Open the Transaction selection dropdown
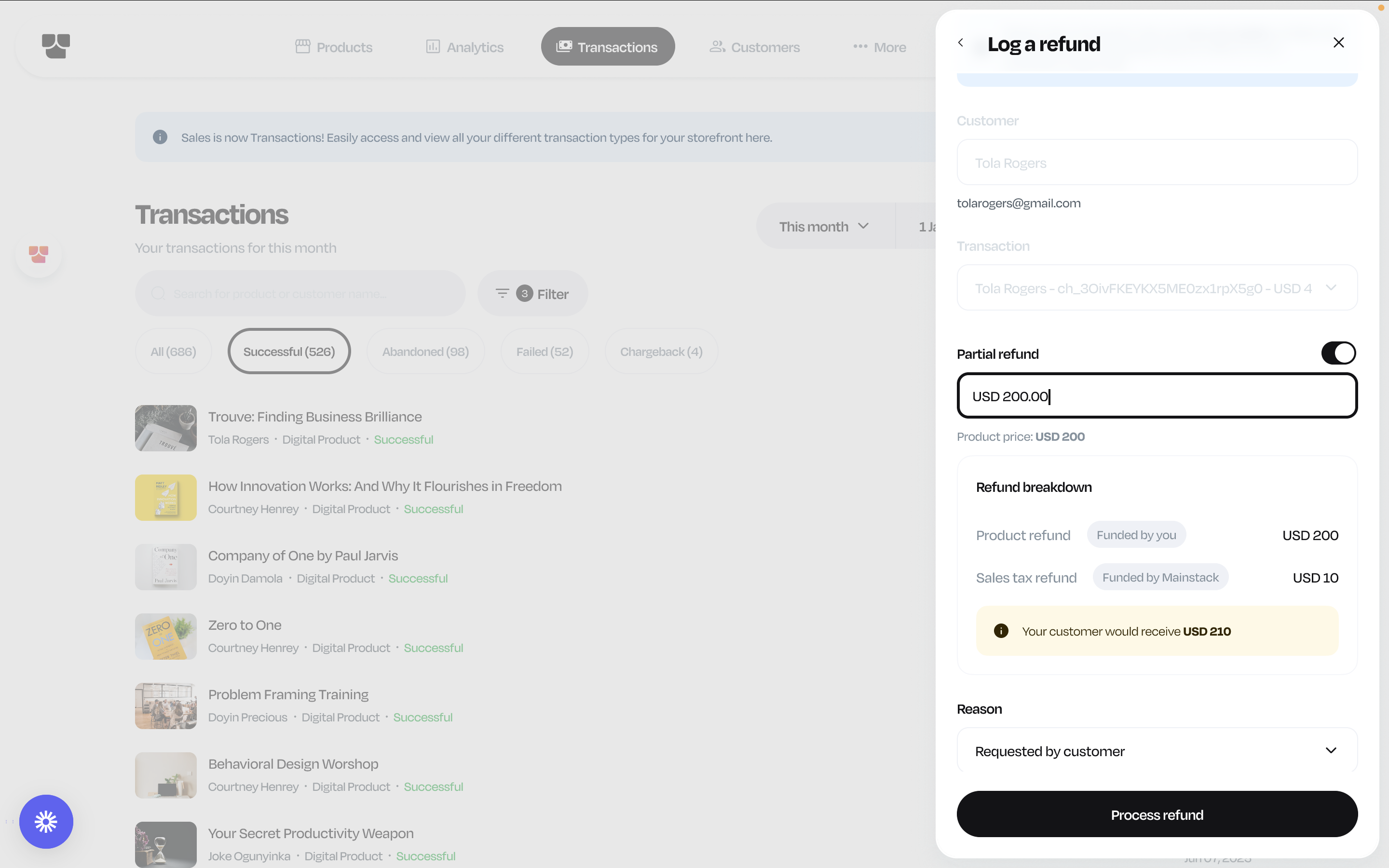Image resolution: width=1389 pixels, height=868 pixels. coord(1157,287)
